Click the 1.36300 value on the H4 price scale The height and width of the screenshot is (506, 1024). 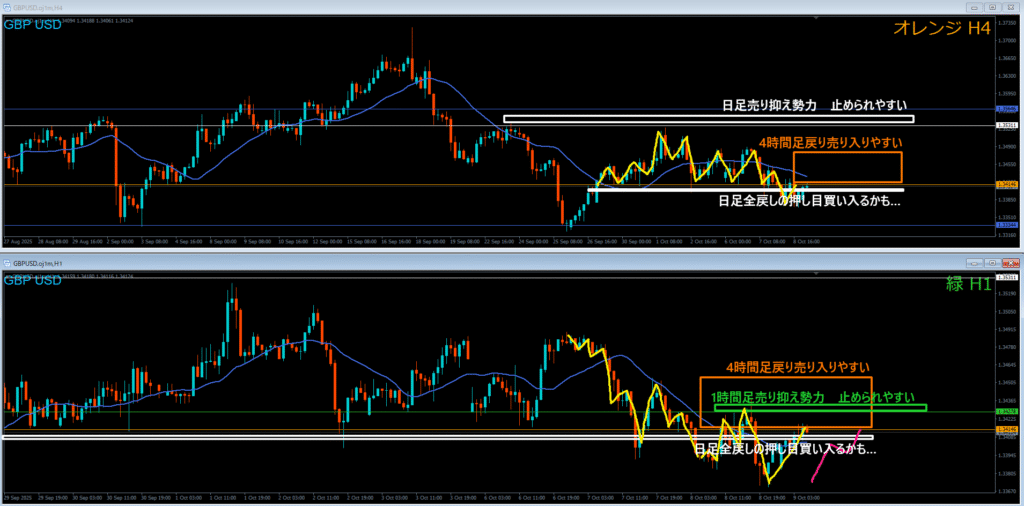[1005, 76]
